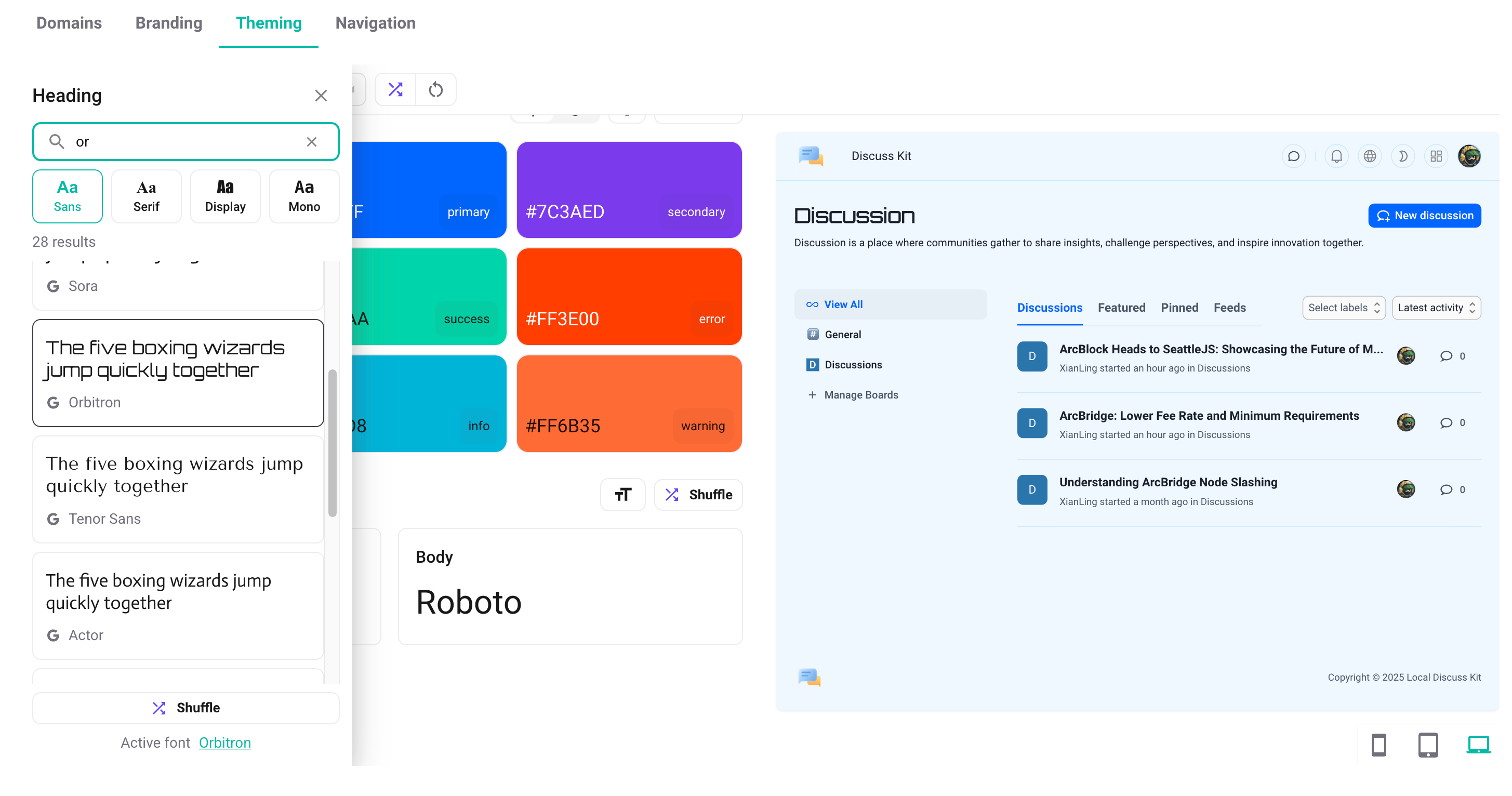Follow the Orbitron active font link
This screenshot has height=796, width=1512.
pos(225,742)
